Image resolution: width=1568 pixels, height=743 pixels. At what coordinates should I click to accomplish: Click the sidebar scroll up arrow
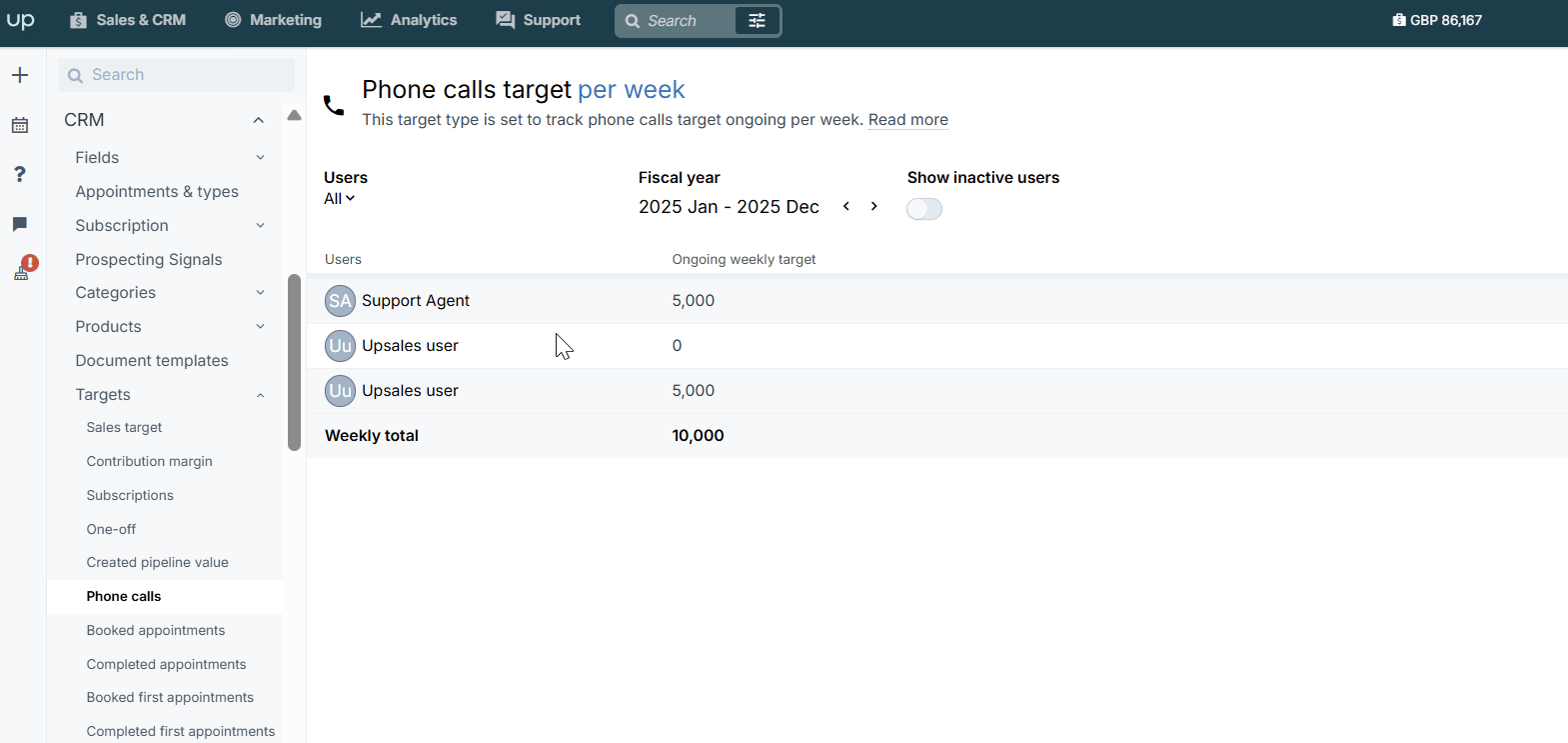coord(294,115)
